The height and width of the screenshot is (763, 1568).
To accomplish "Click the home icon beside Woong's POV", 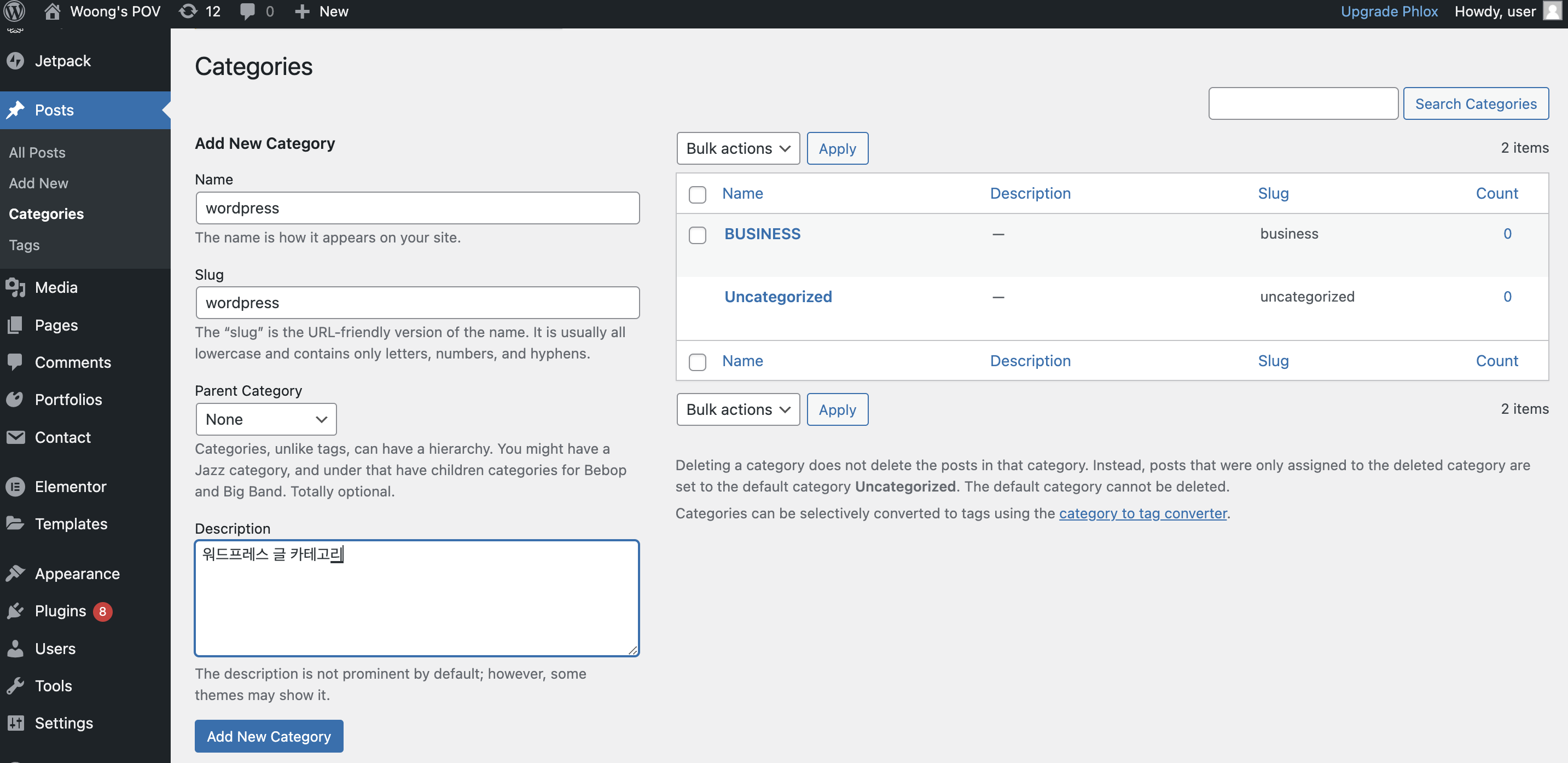I will point(53,11).
